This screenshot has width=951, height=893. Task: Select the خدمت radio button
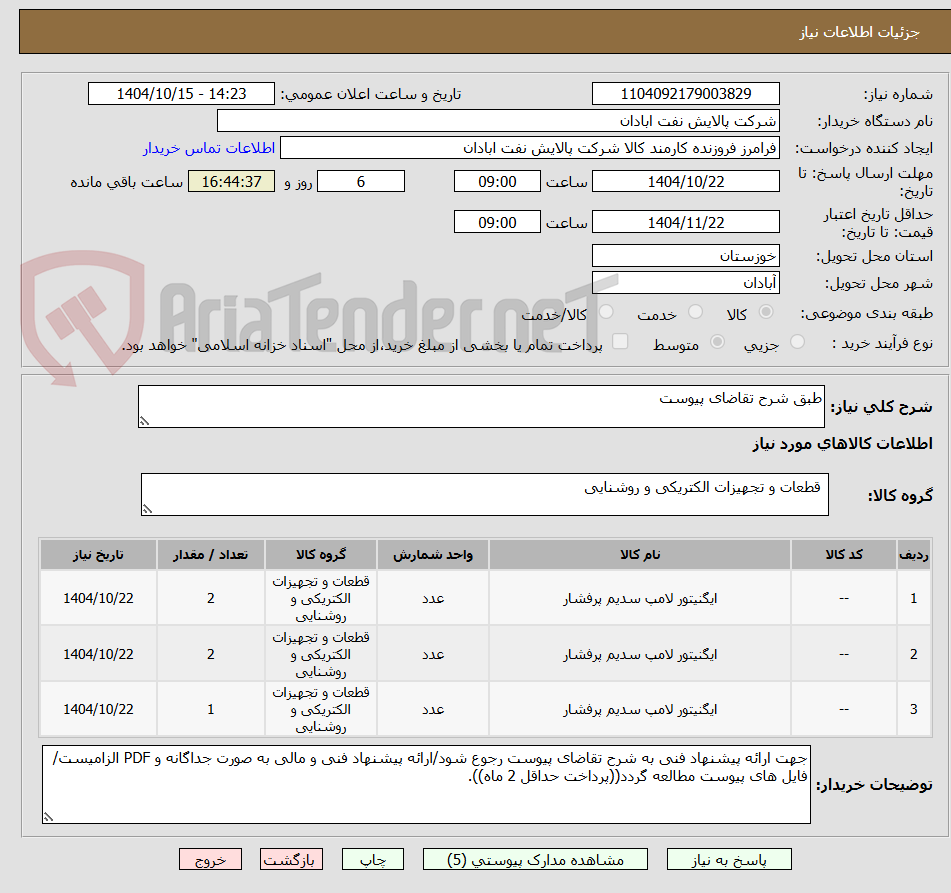(x=695, y=312)
